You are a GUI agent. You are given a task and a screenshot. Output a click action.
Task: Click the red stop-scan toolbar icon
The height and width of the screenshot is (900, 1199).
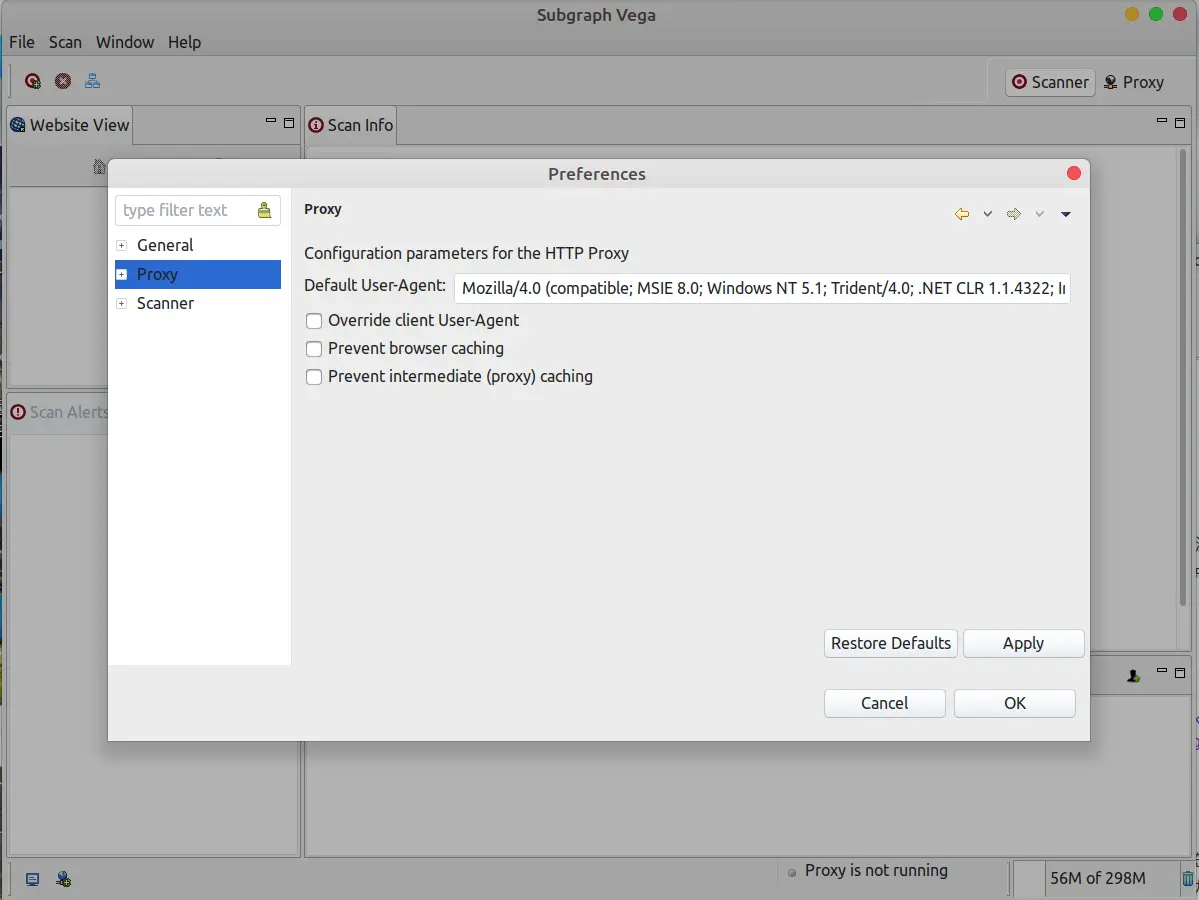click(x=63, y=81)
